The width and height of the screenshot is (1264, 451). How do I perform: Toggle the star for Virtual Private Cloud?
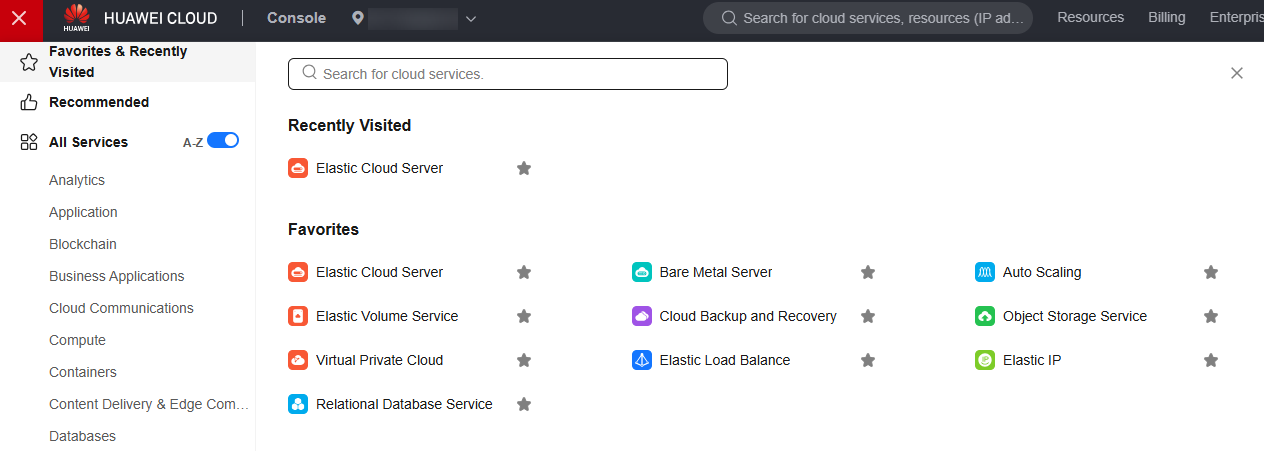tap(524, 360)
